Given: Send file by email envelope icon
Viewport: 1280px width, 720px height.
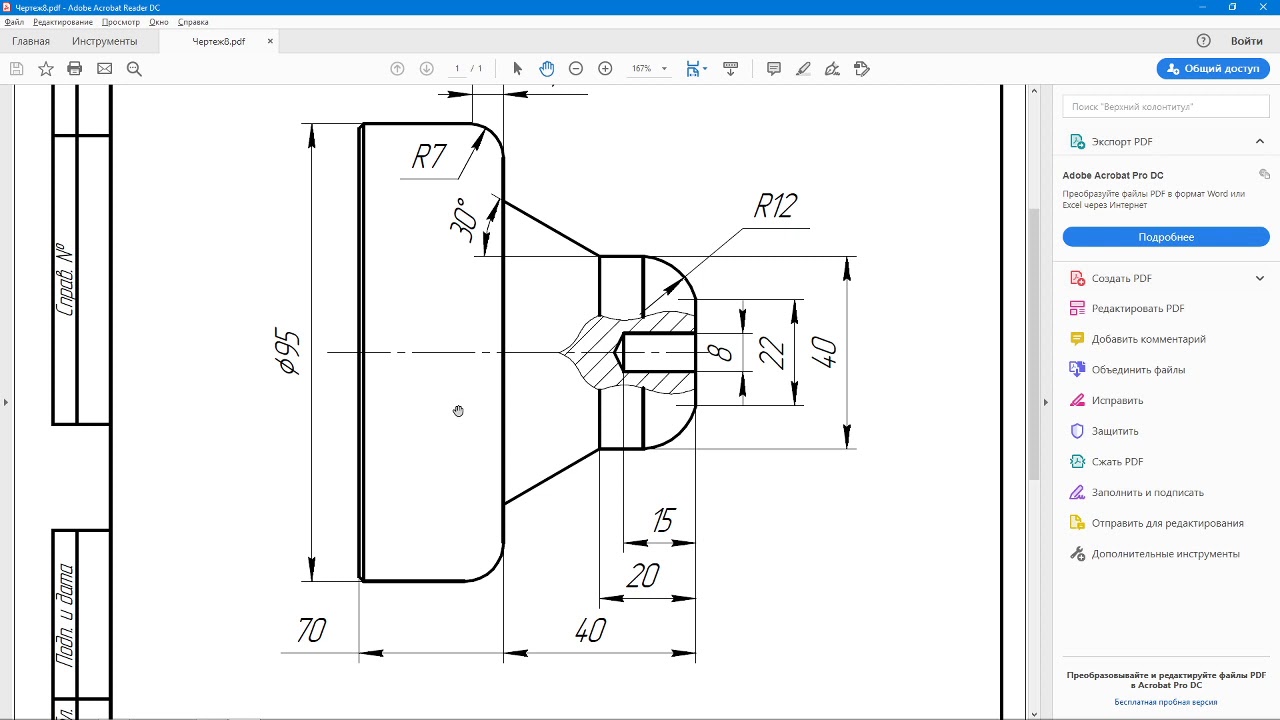Looking at the screenshot, I should click(x=104, y=69).
